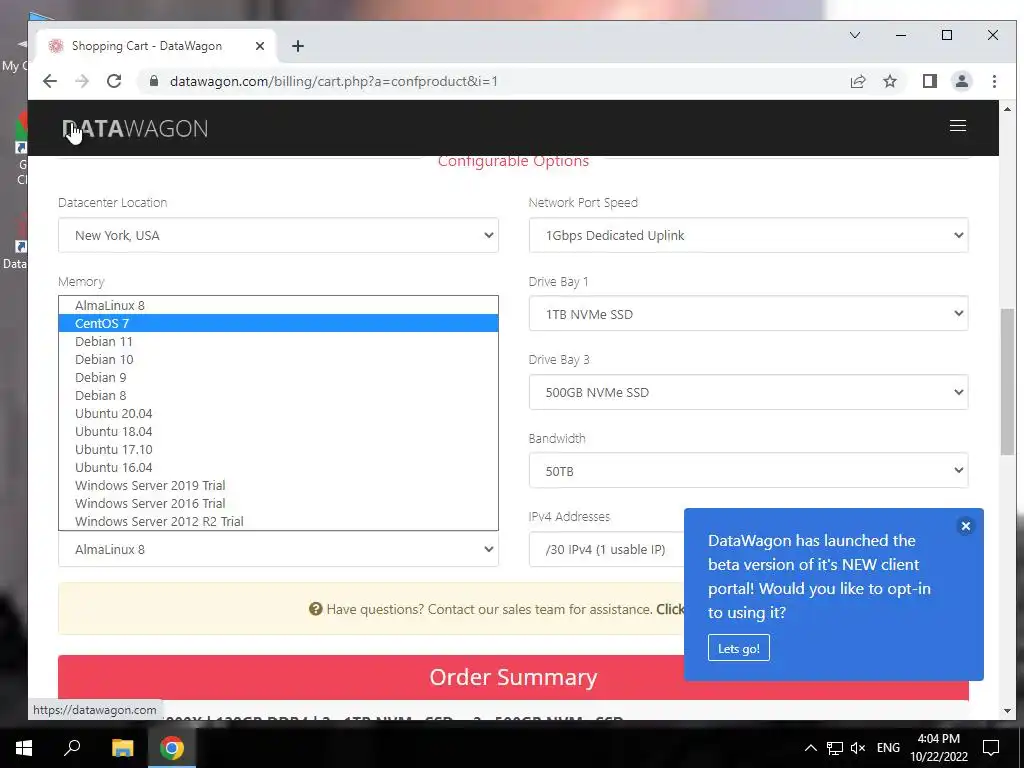Open File Explorer from taskbar
Image resolution: width=1024 pixels, height=768 pixels.
[122, 748]
